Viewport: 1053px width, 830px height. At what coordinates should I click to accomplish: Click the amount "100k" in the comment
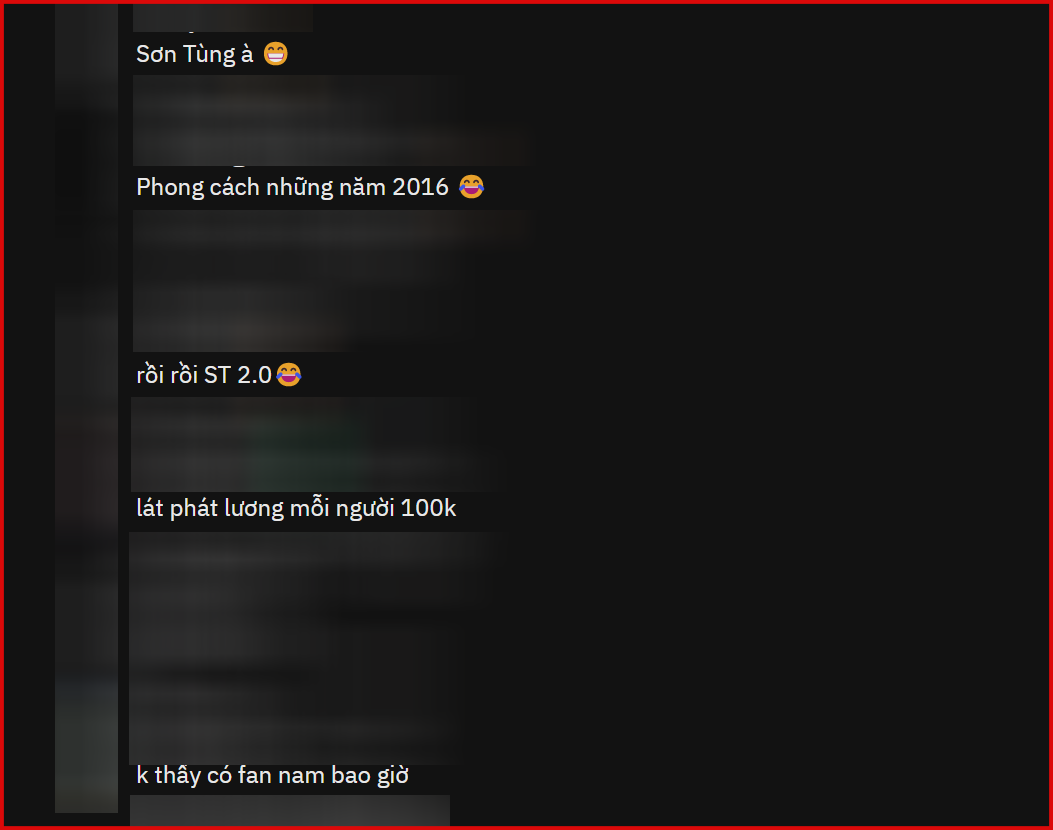(x=428, y=508)
